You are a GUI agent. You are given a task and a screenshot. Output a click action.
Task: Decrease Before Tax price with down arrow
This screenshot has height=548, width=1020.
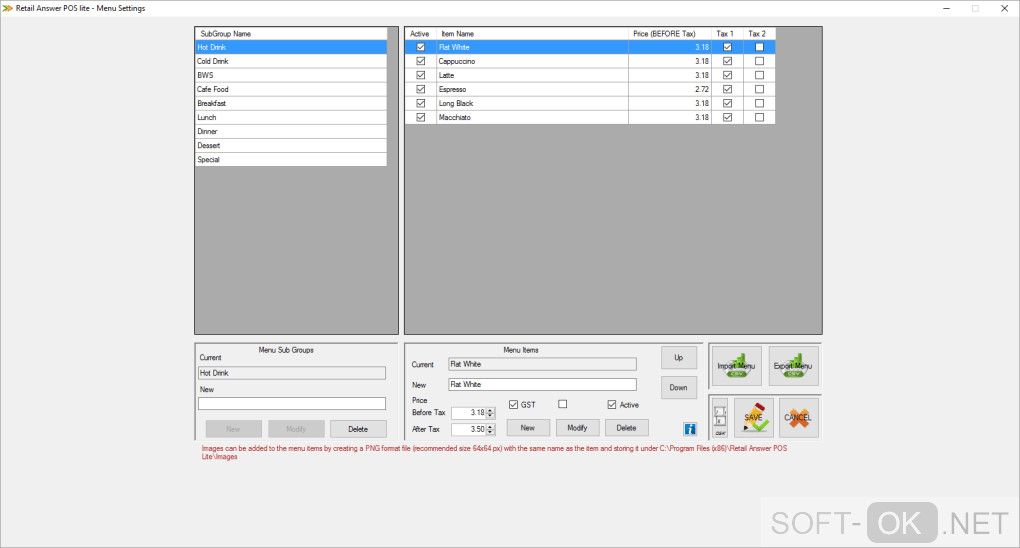coord(490,415)
